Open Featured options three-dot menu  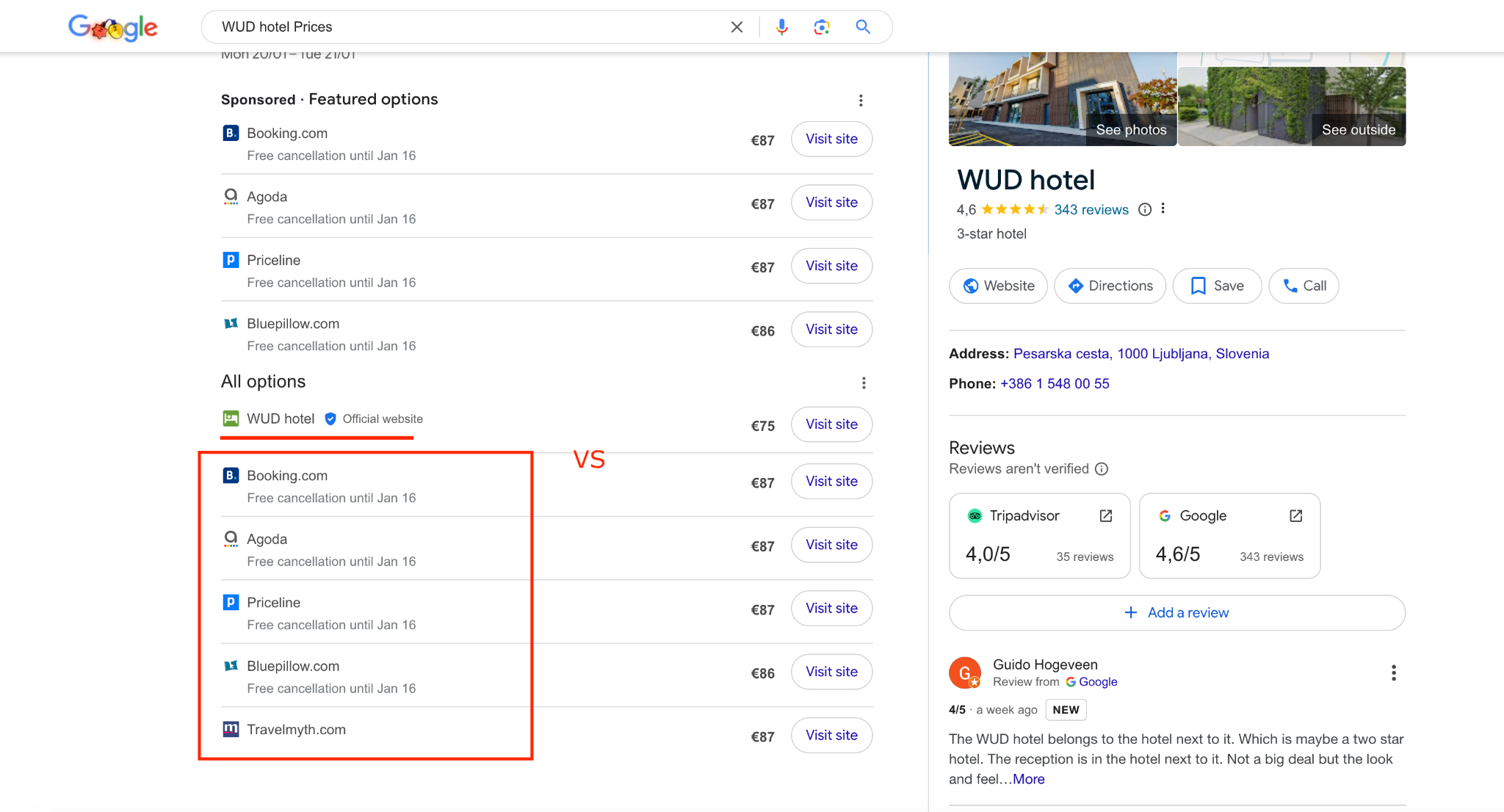pos(861,100)
